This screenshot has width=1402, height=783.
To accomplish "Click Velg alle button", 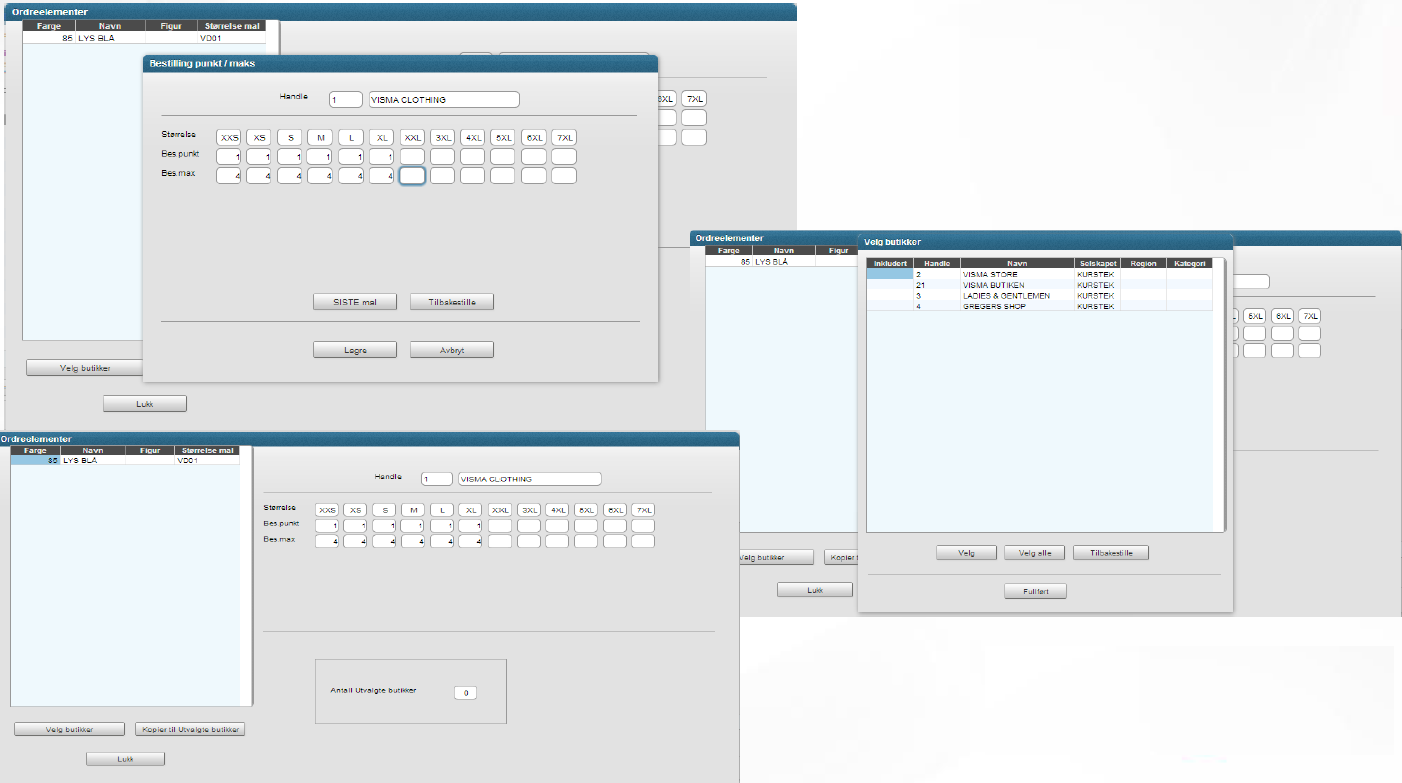I will [1035, 553].
